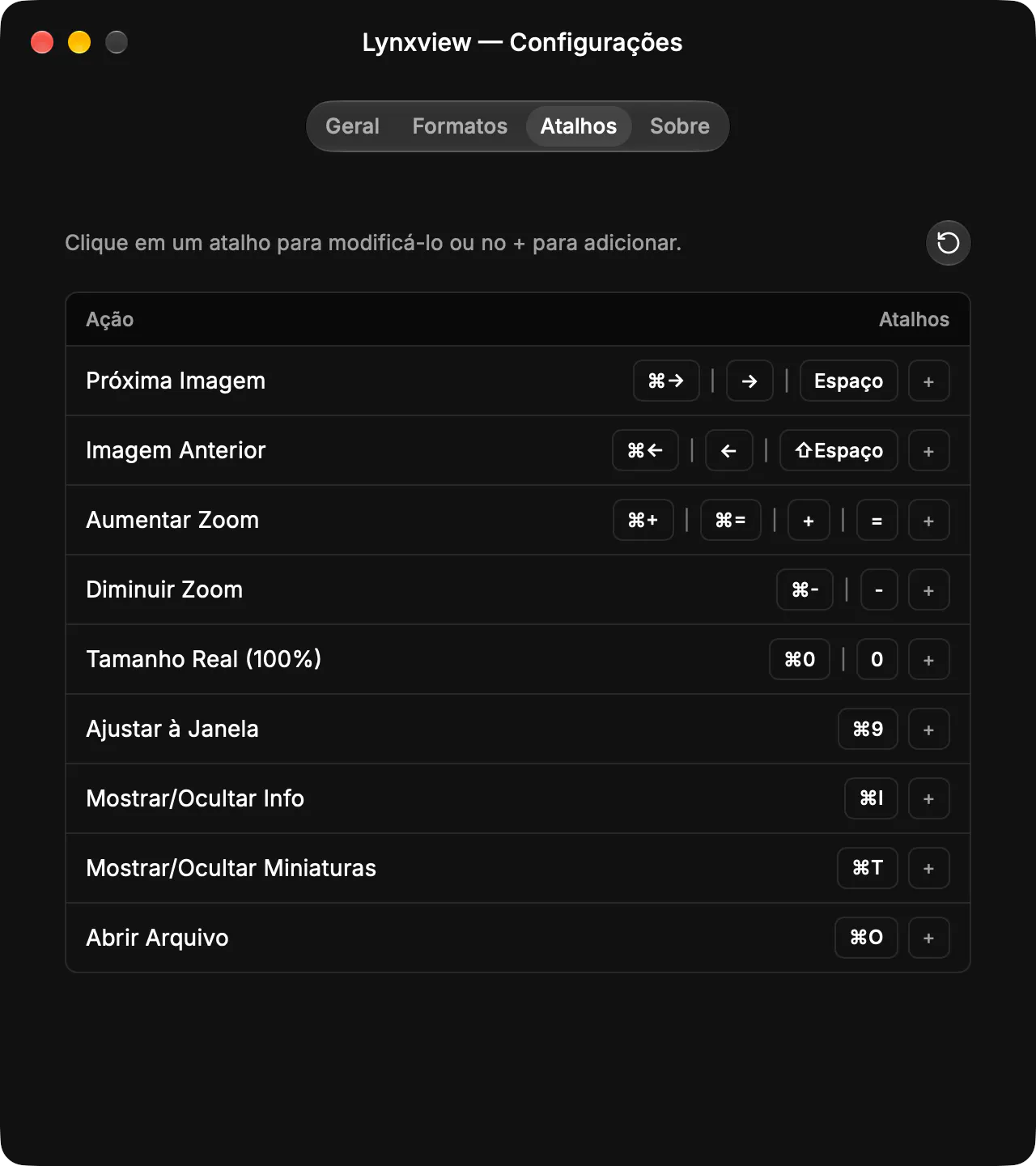Image resolution: width=1036 pixels, height=1166 pixels.
Task: Add shortcut for Abrir Arquivo
Action: [928, 938]
